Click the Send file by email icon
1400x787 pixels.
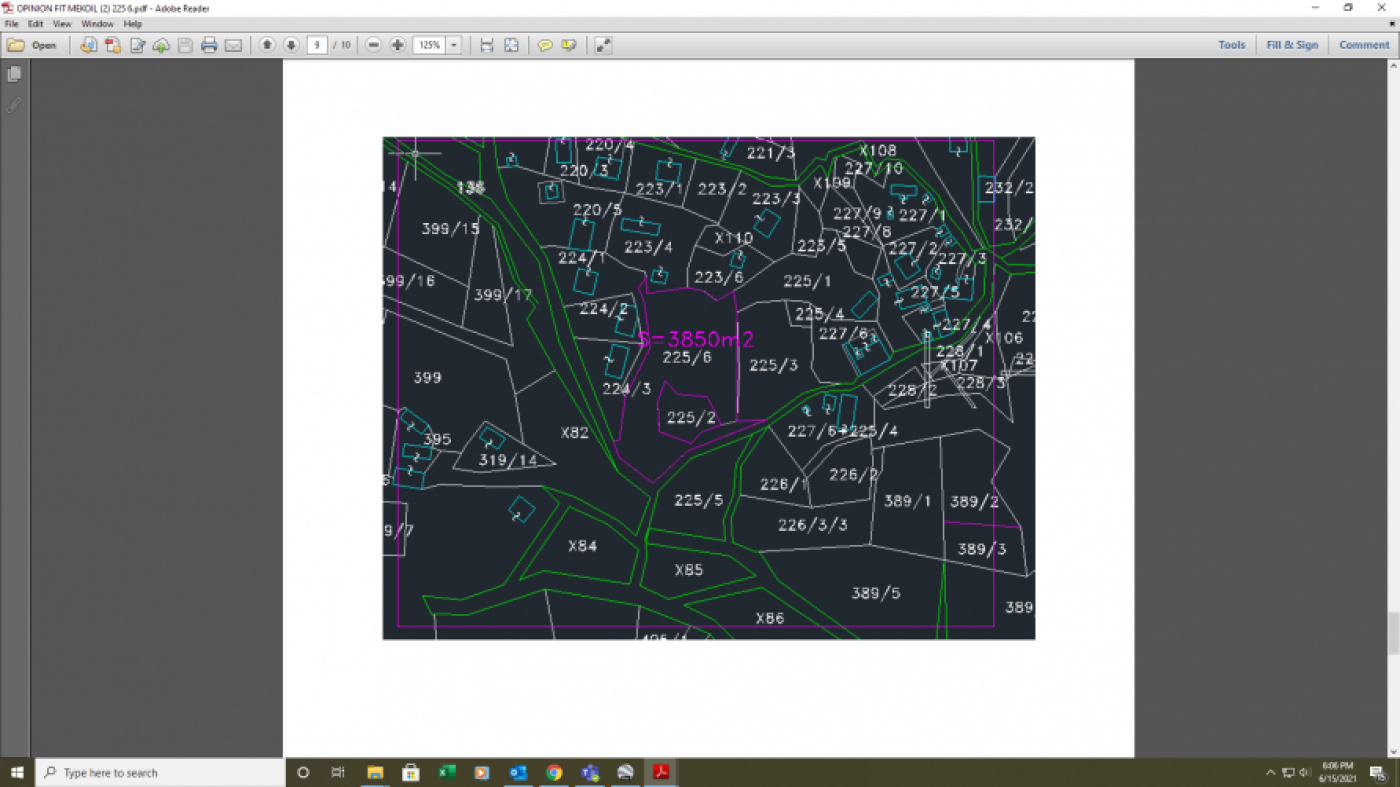(233, 45)
